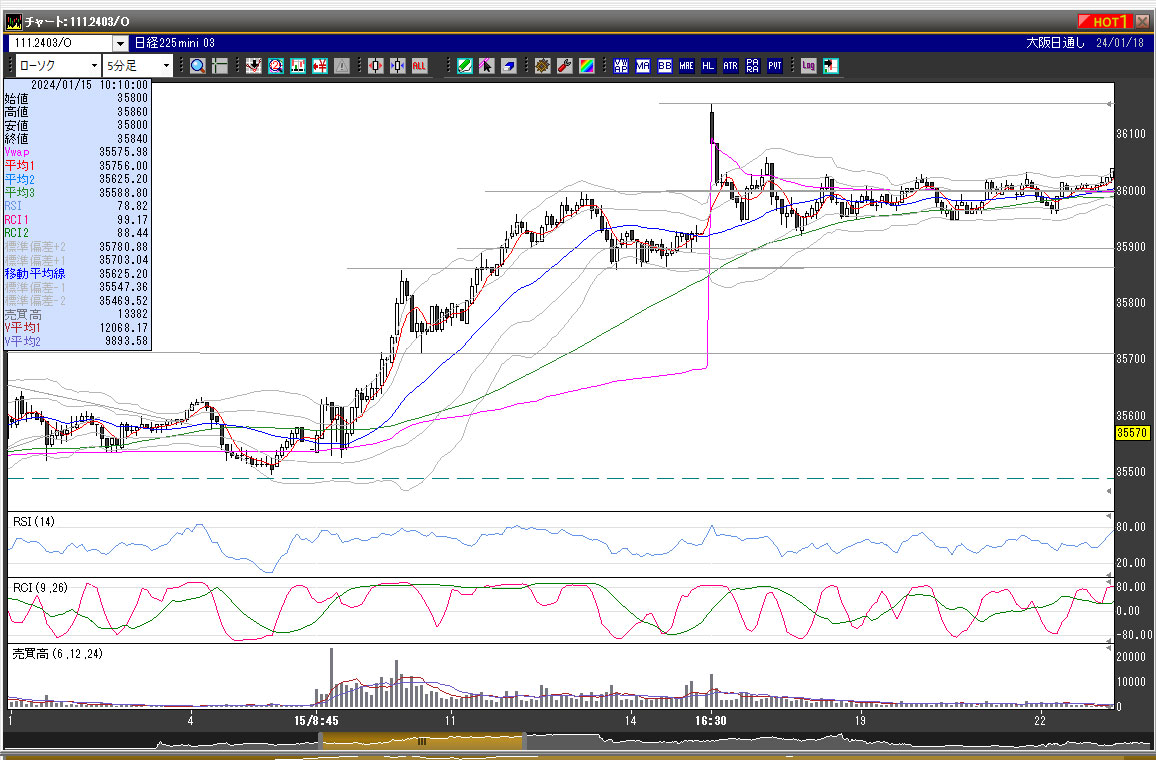Screen dimensions: 1156x760
Task: Toggle the VWAP indicator button
Action: coord(621,66)
